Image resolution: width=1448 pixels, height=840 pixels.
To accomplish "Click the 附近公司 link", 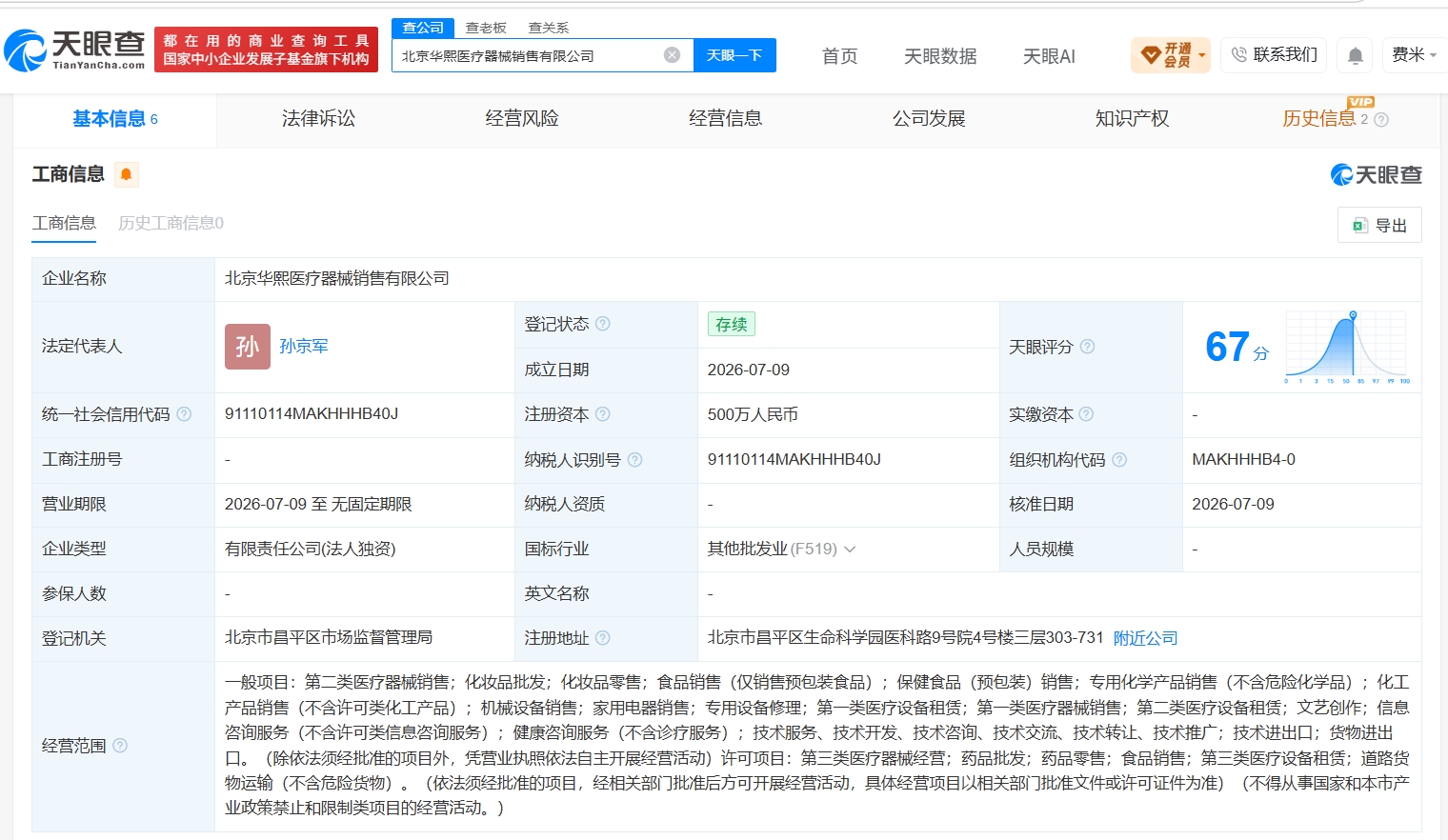I will [x=1146, y=638].
